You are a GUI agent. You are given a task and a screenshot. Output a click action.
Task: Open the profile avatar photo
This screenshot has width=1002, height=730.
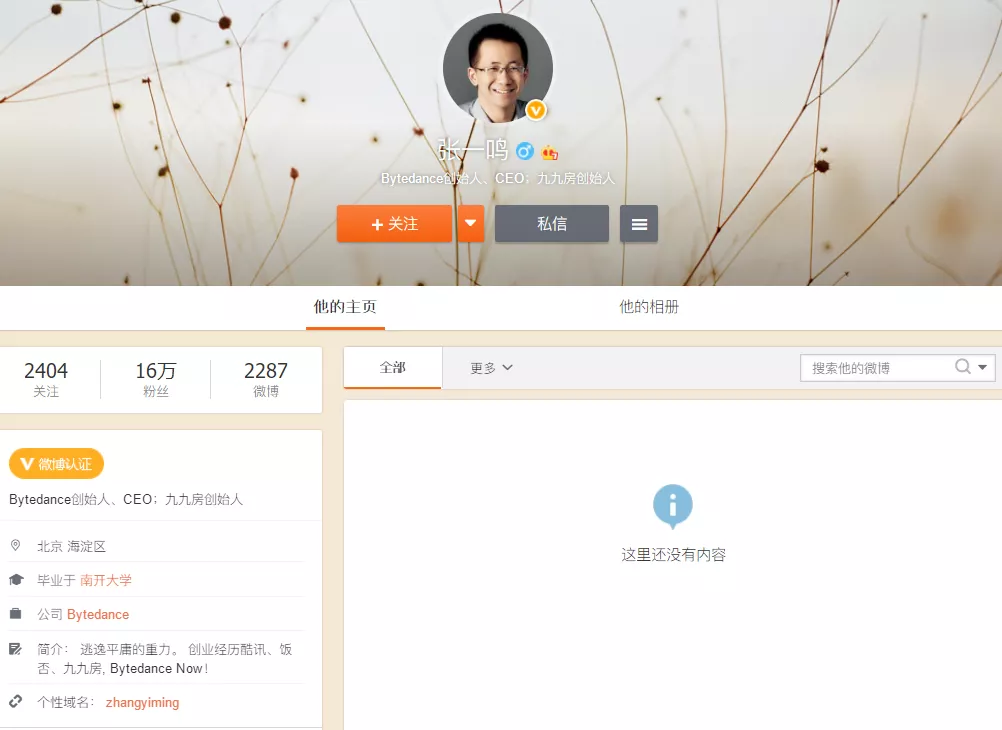click(x=497, y=68)
